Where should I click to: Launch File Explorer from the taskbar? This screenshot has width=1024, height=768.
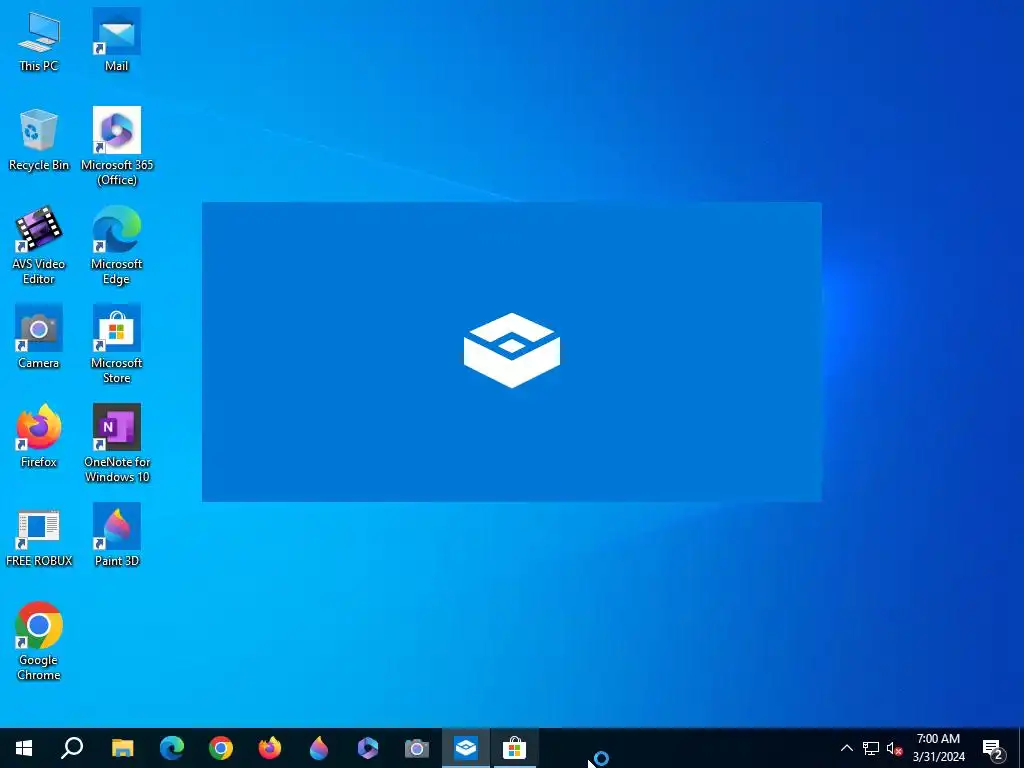122,748
